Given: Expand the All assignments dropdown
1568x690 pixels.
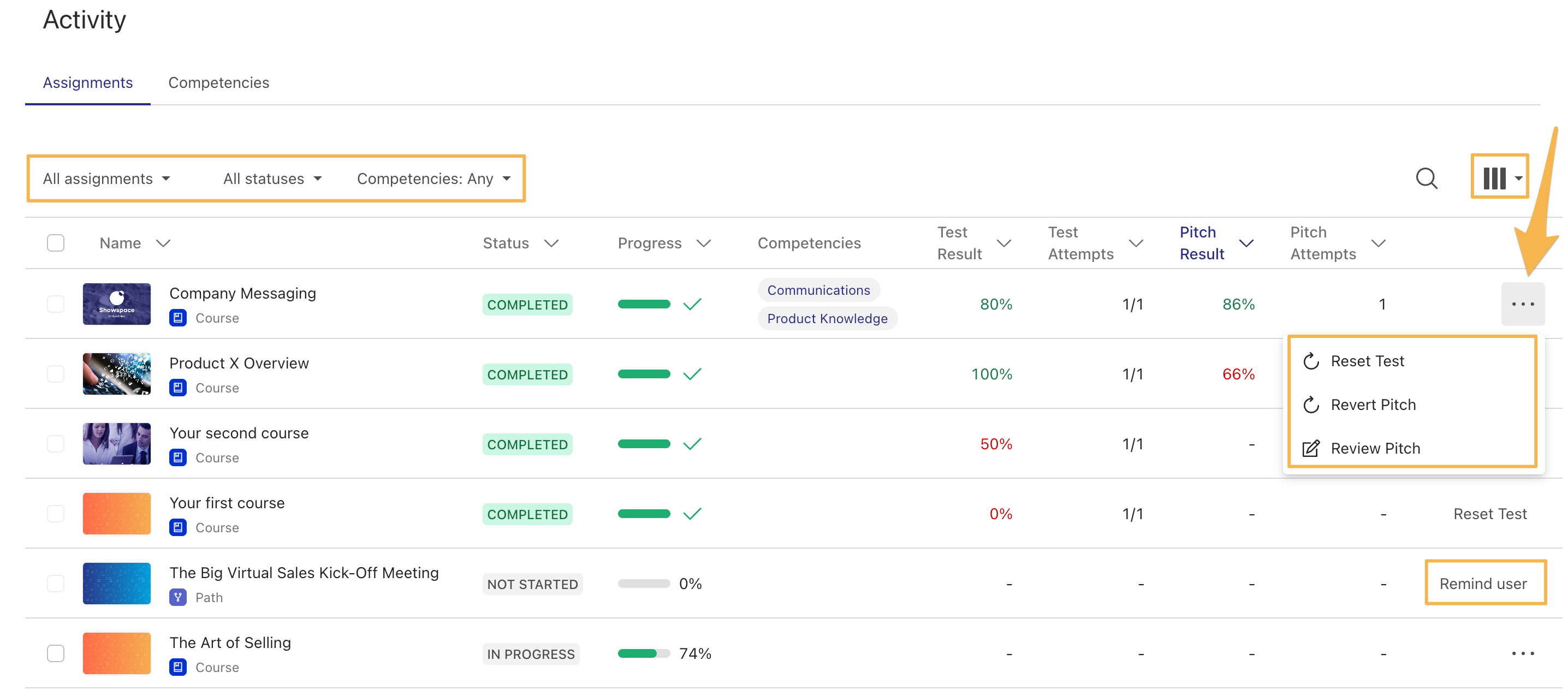Looking at the screenshot, I should (106, 179).
